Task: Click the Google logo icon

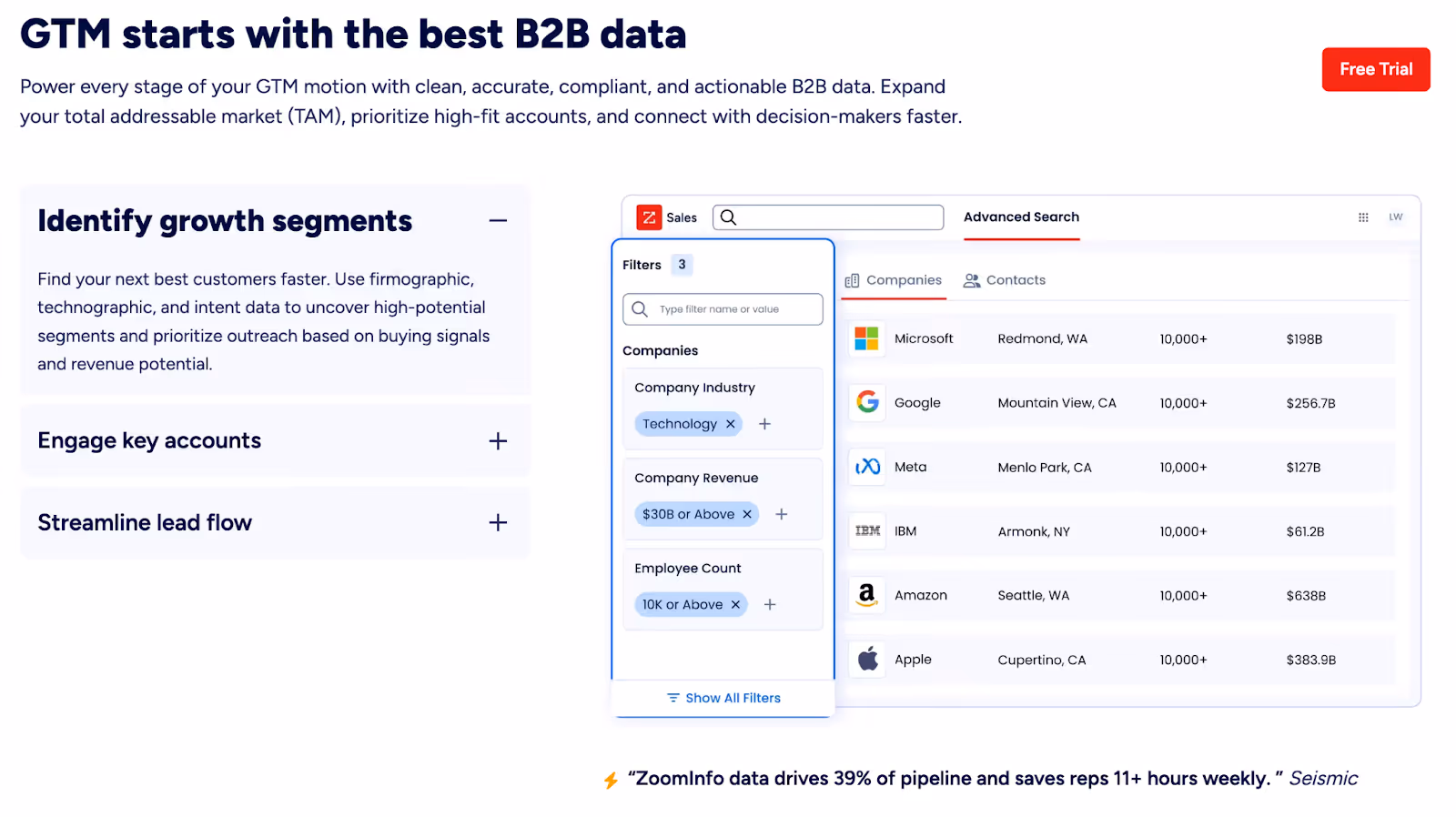Action: click(867, 402)
